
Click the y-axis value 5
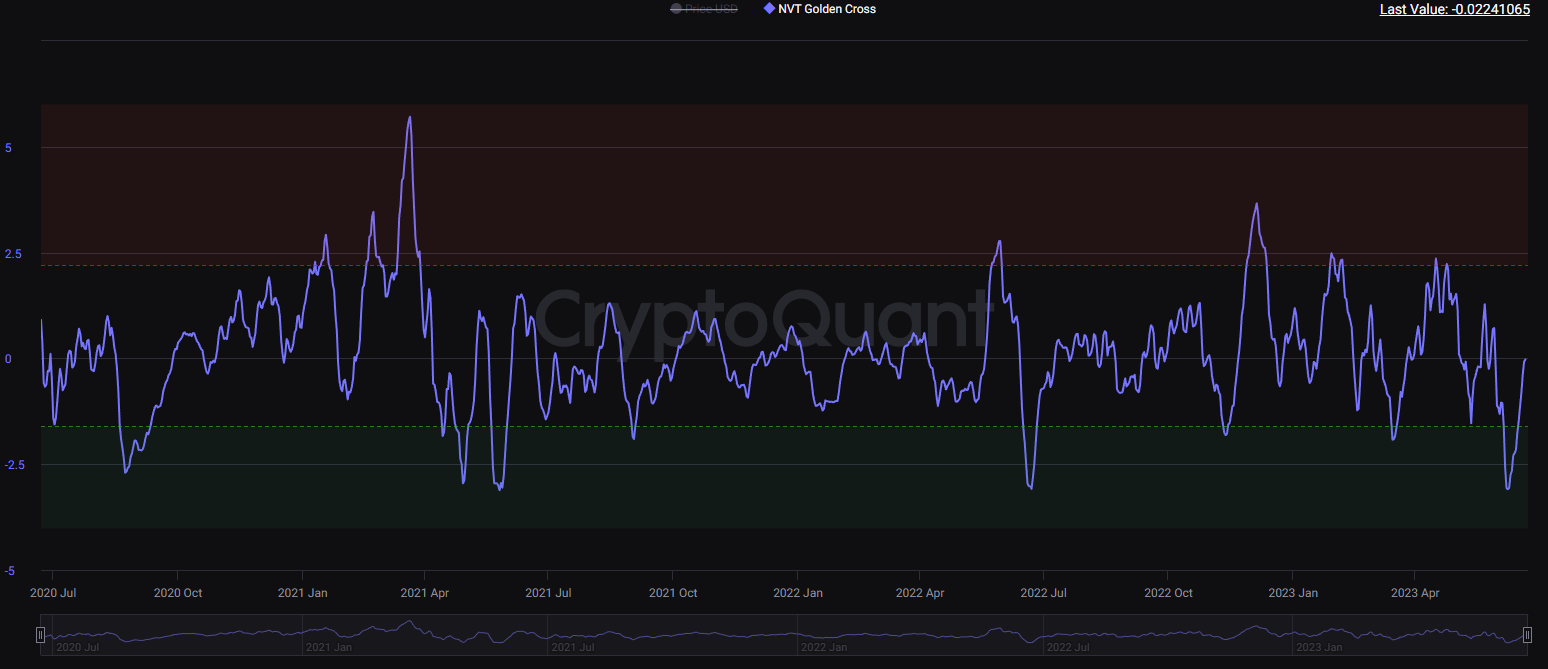click(9, 147)
